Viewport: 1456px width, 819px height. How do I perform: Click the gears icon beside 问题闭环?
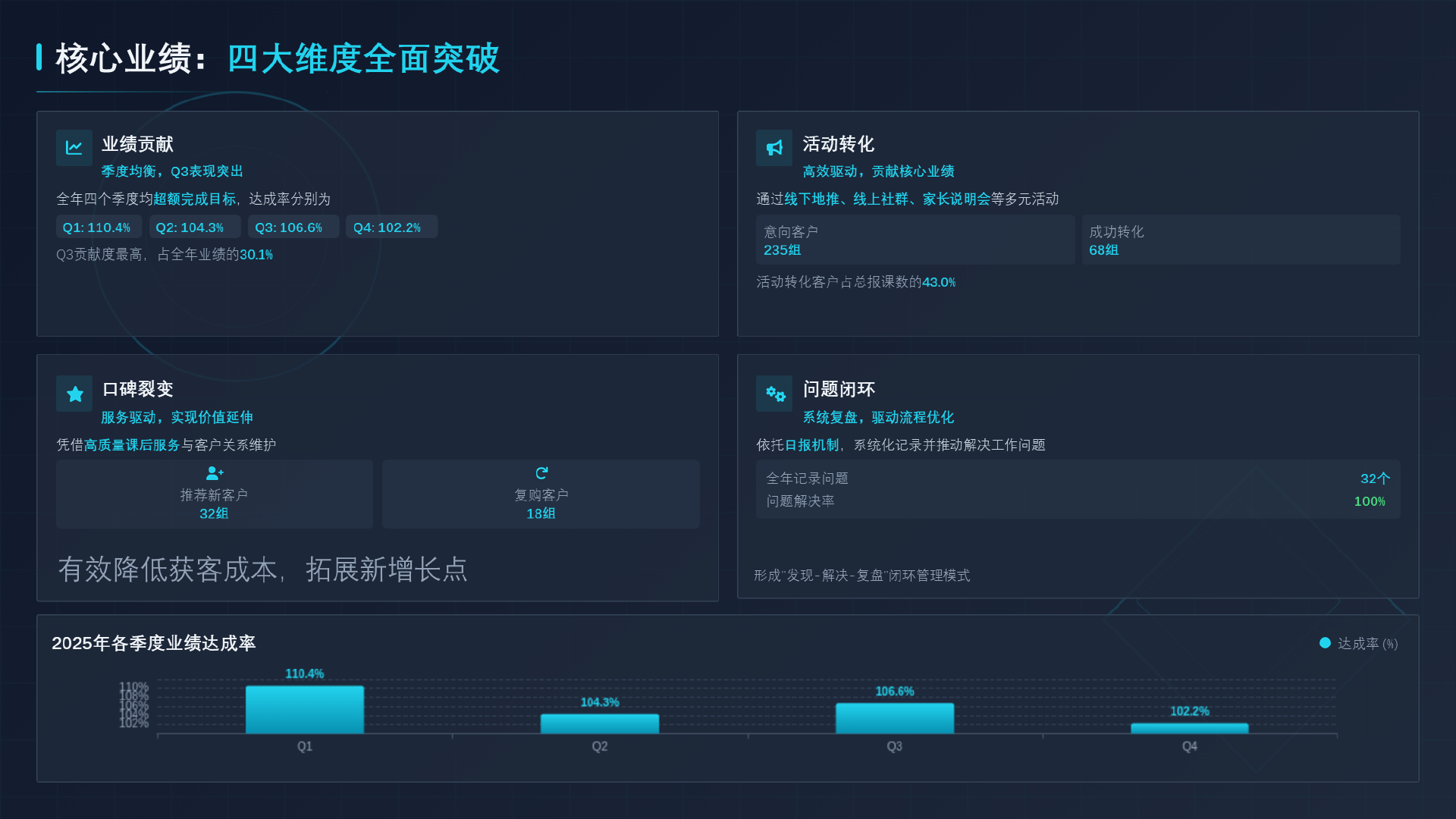(x=773, y=394)
